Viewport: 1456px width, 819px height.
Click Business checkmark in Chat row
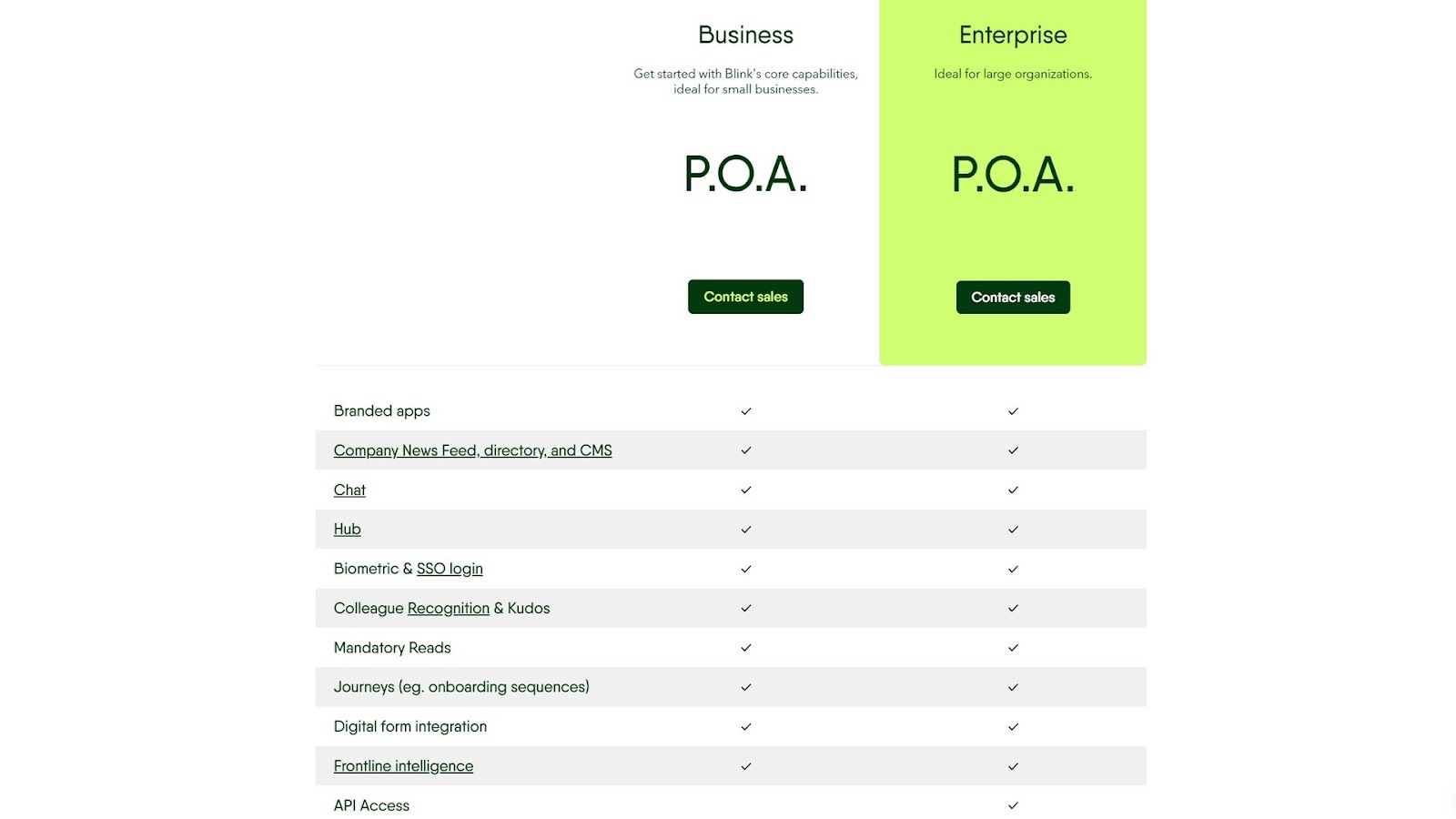click(746, 490)
